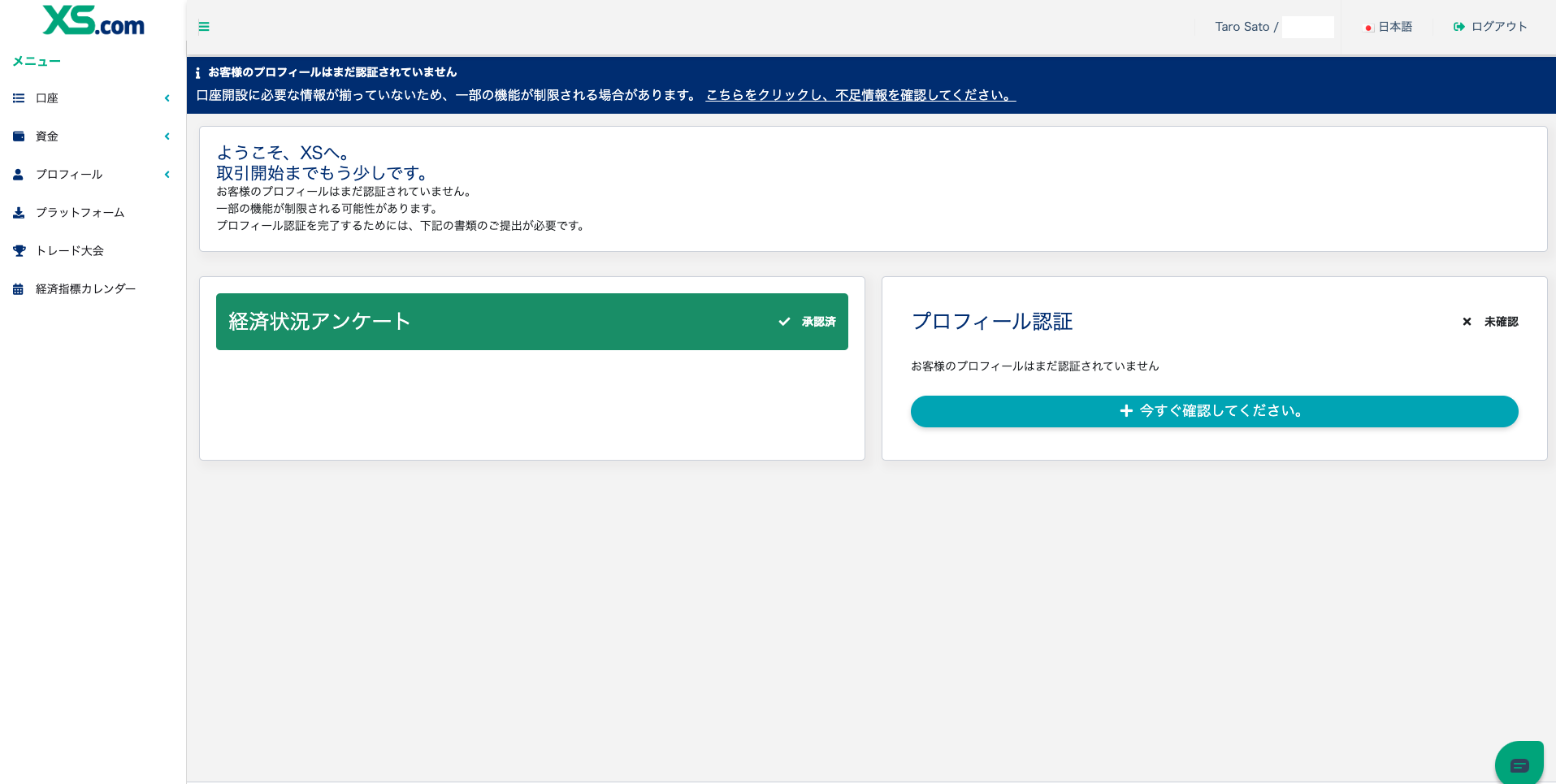Click the info icon in blue banner
The width and height of the screenshot is (1556, 784).
click(197, 73)
